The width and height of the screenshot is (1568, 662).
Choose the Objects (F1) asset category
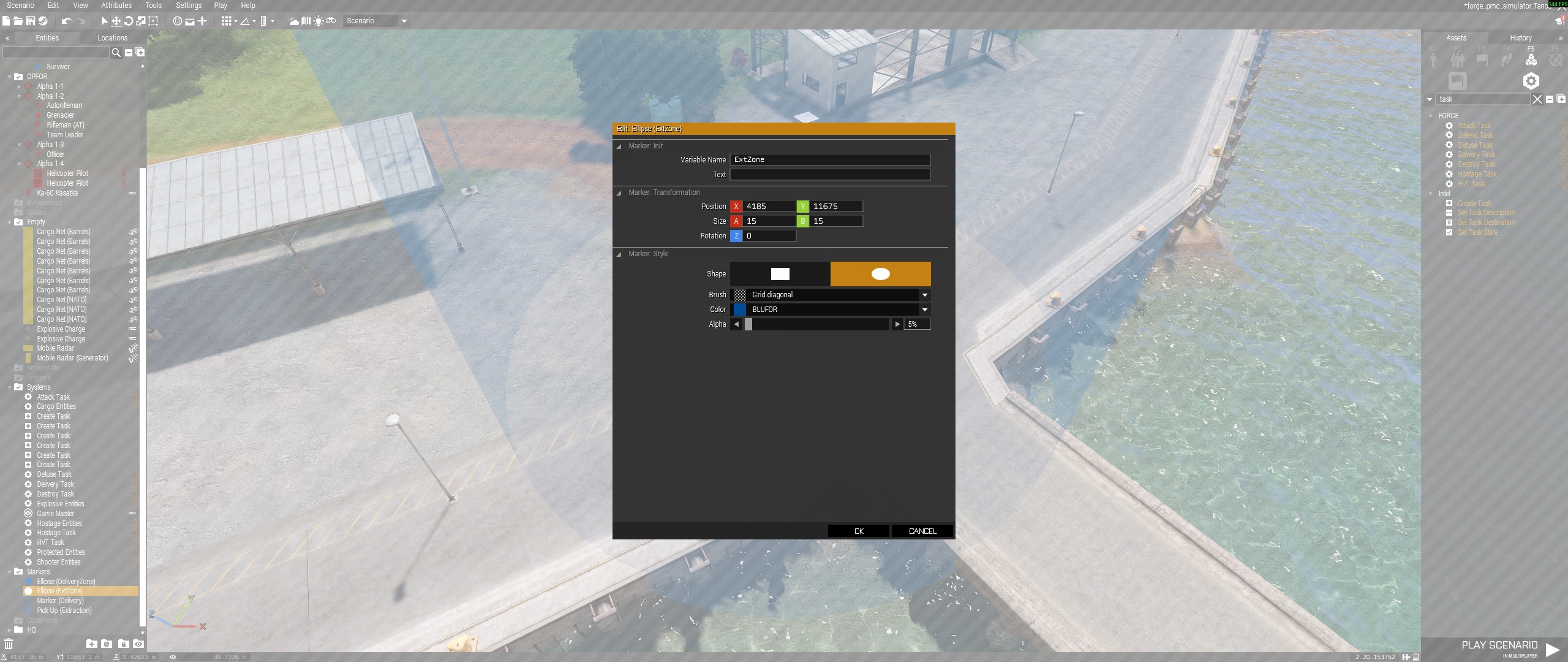(x=1433, y=59)
